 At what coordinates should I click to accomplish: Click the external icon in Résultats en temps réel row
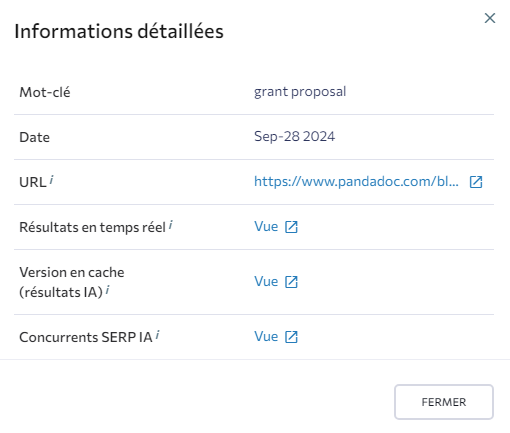[291, 227]
